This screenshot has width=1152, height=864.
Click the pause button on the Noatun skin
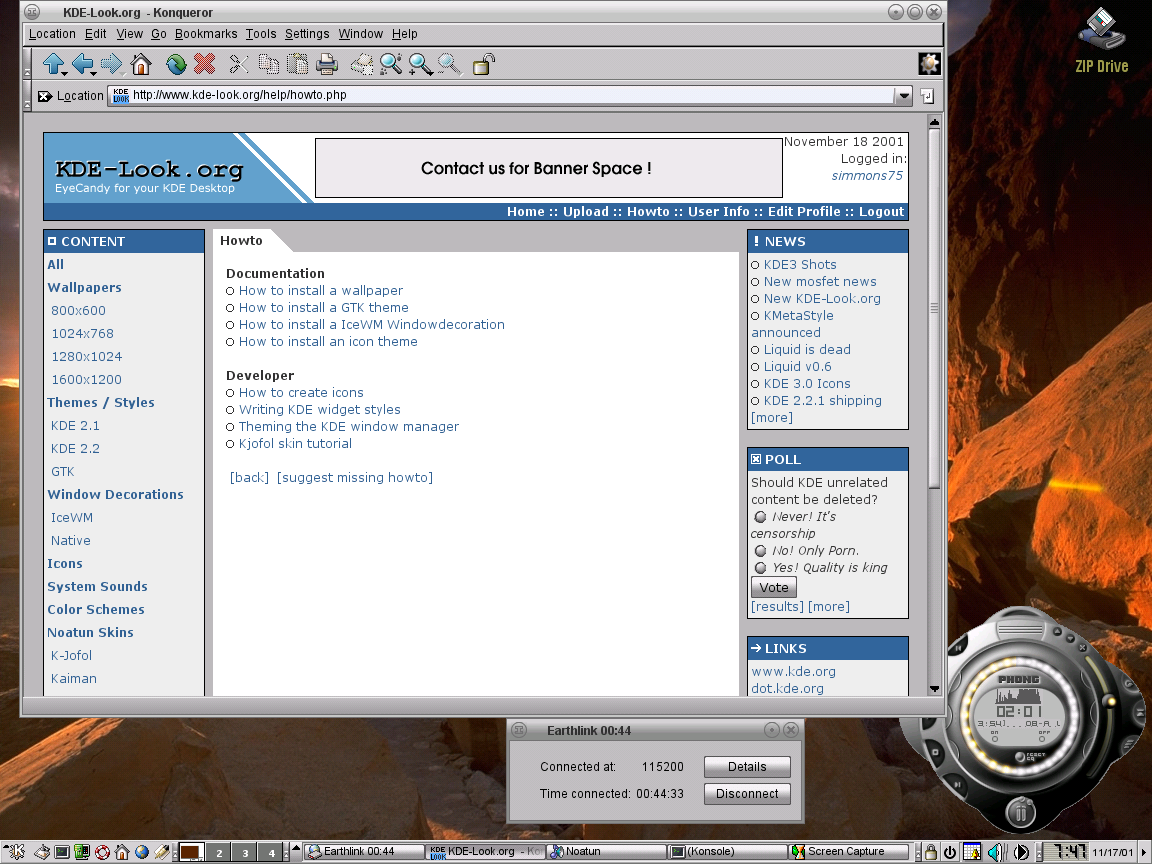(x=1020, y=813)
